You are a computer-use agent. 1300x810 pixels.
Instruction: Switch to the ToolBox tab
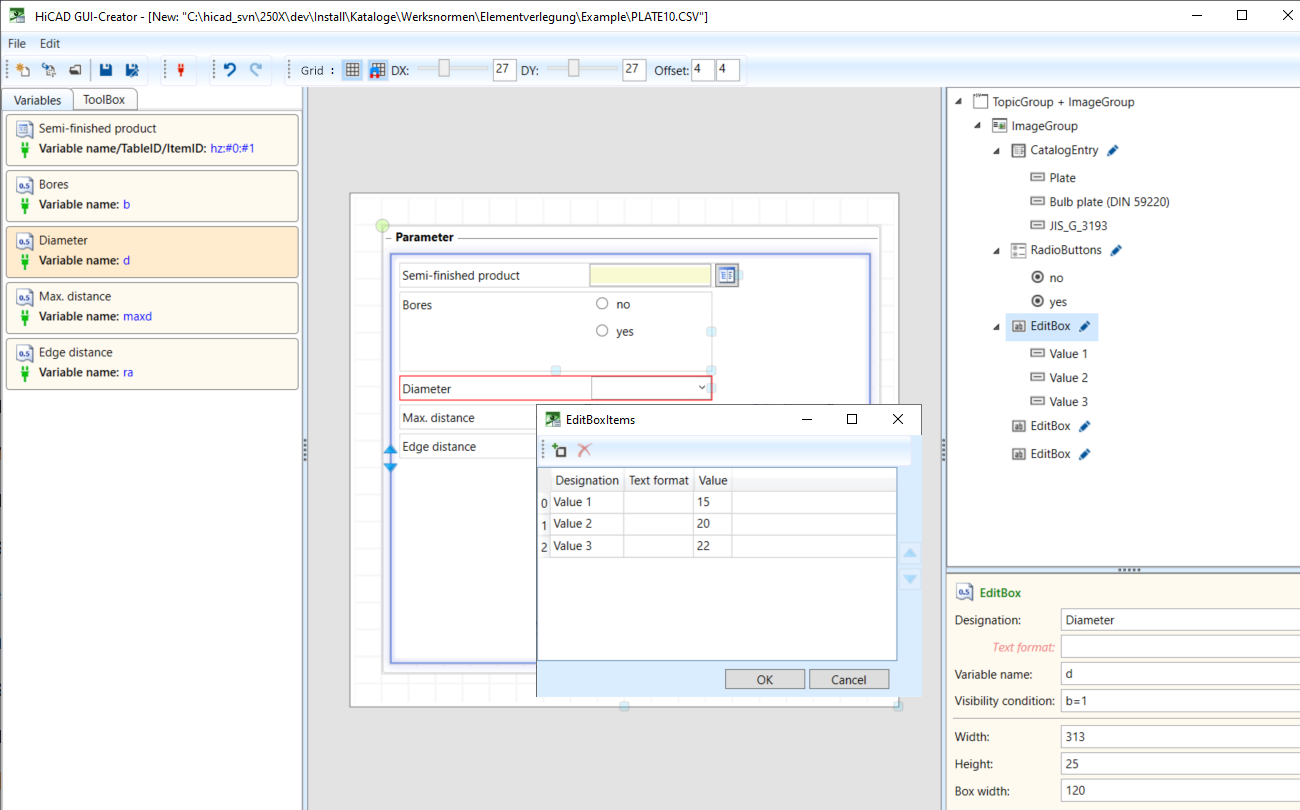[x=104, y=100]
